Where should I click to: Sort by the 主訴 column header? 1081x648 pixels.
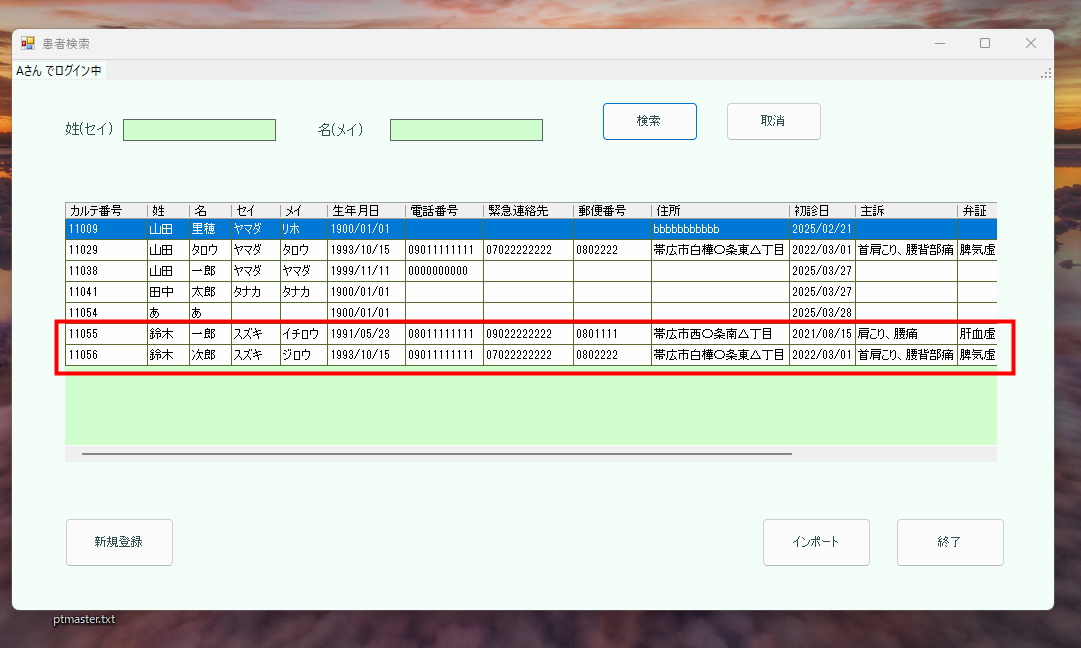click(x=903, y=210)
